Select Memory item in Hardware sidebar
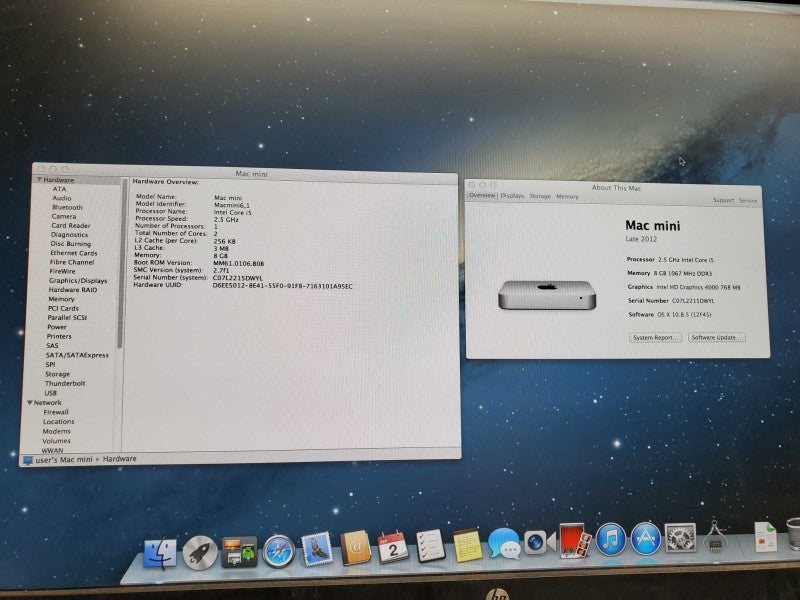Screen dimensions: 800x600 tap(61, 299)
